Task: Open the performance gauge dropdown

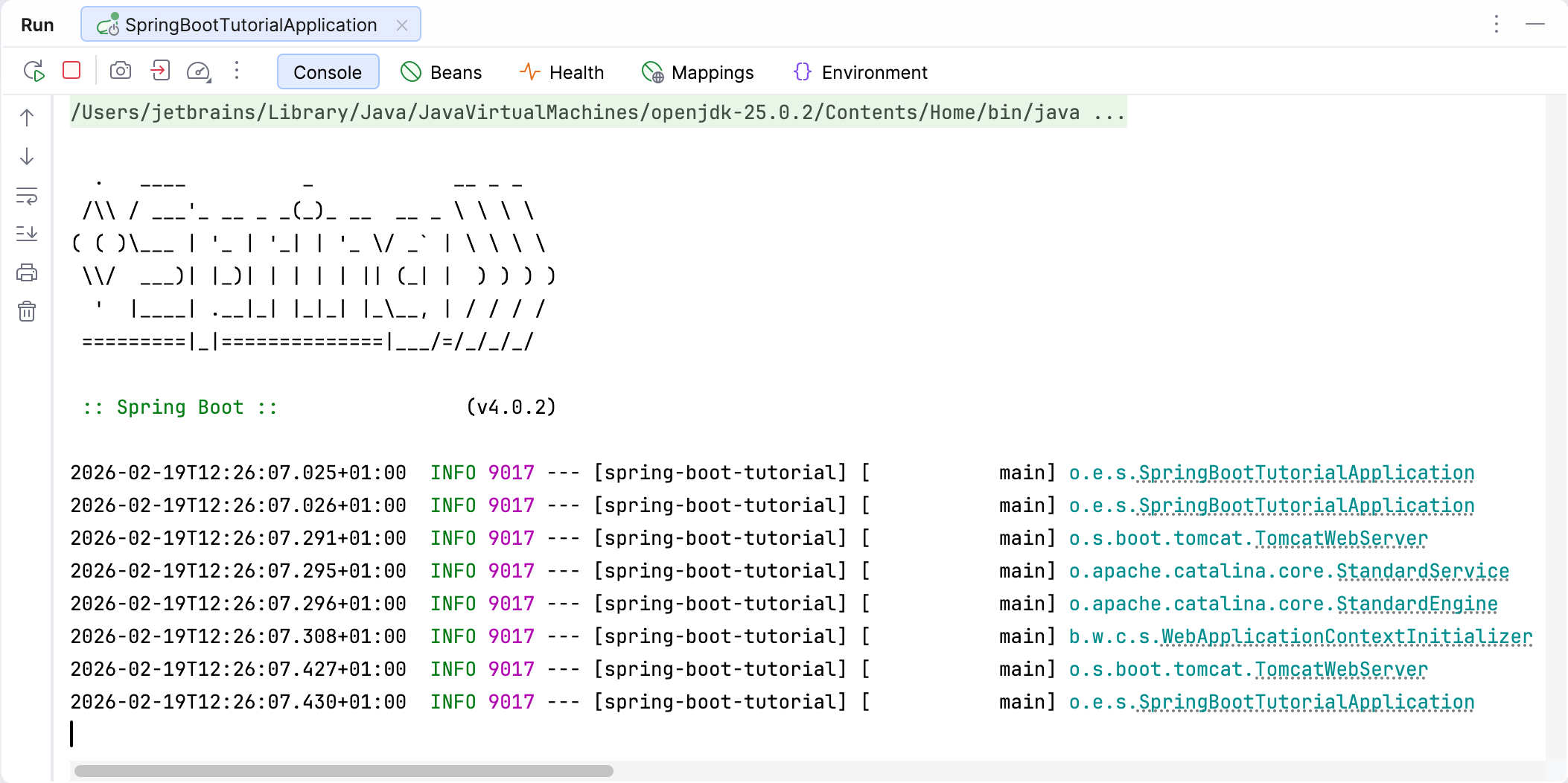Action: 198,71
